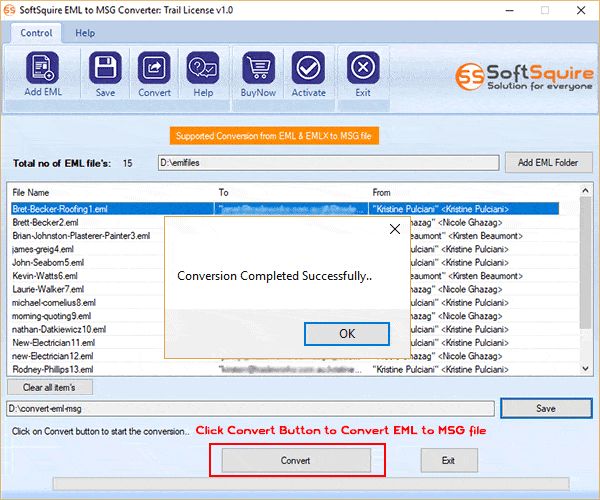Screen dimensions: 600x500
Task: Select new-Electrician12.eml file
Action: tap(52, 356)
